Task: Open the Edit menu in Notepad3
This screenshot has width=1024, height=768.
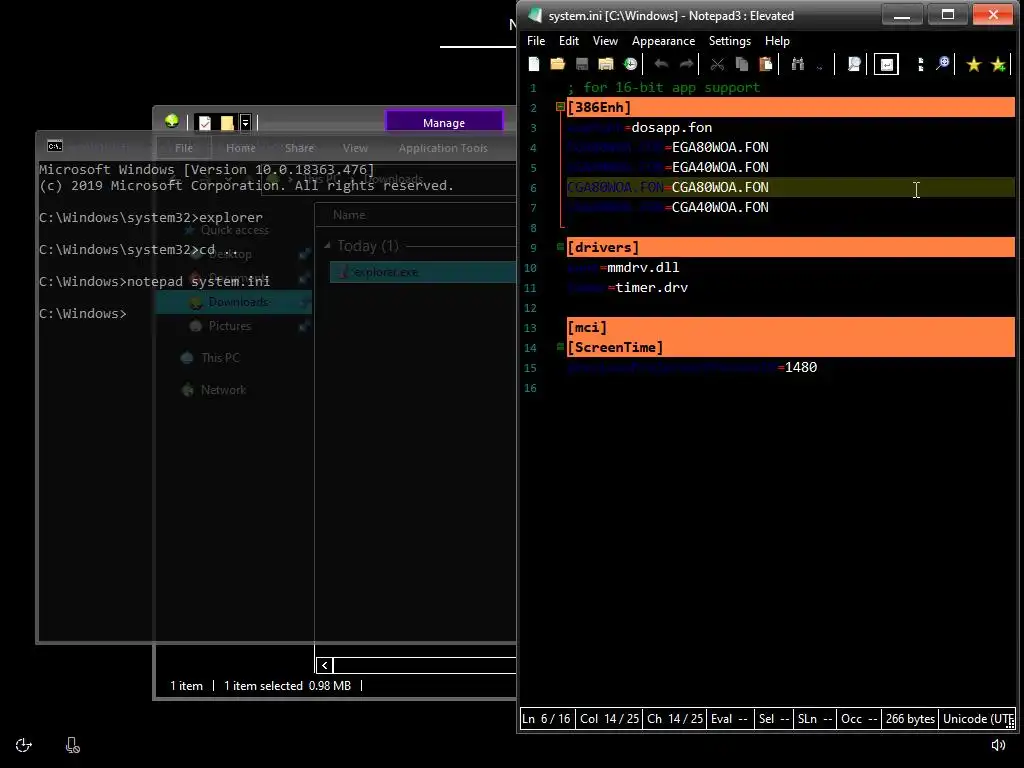Action: click(x=569, y=40)
